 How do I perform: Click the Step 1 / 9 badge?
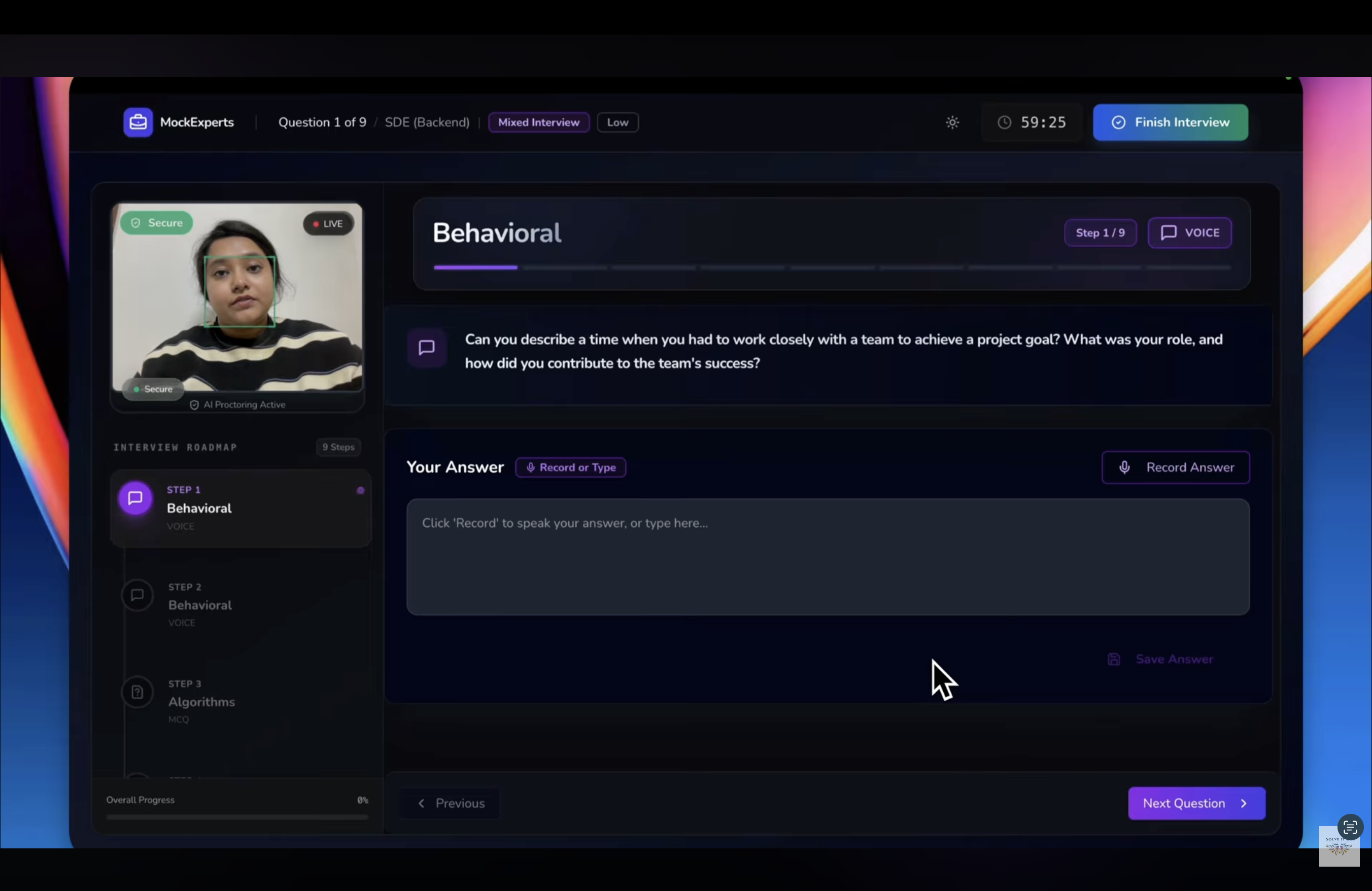[x=1100, y=233]
